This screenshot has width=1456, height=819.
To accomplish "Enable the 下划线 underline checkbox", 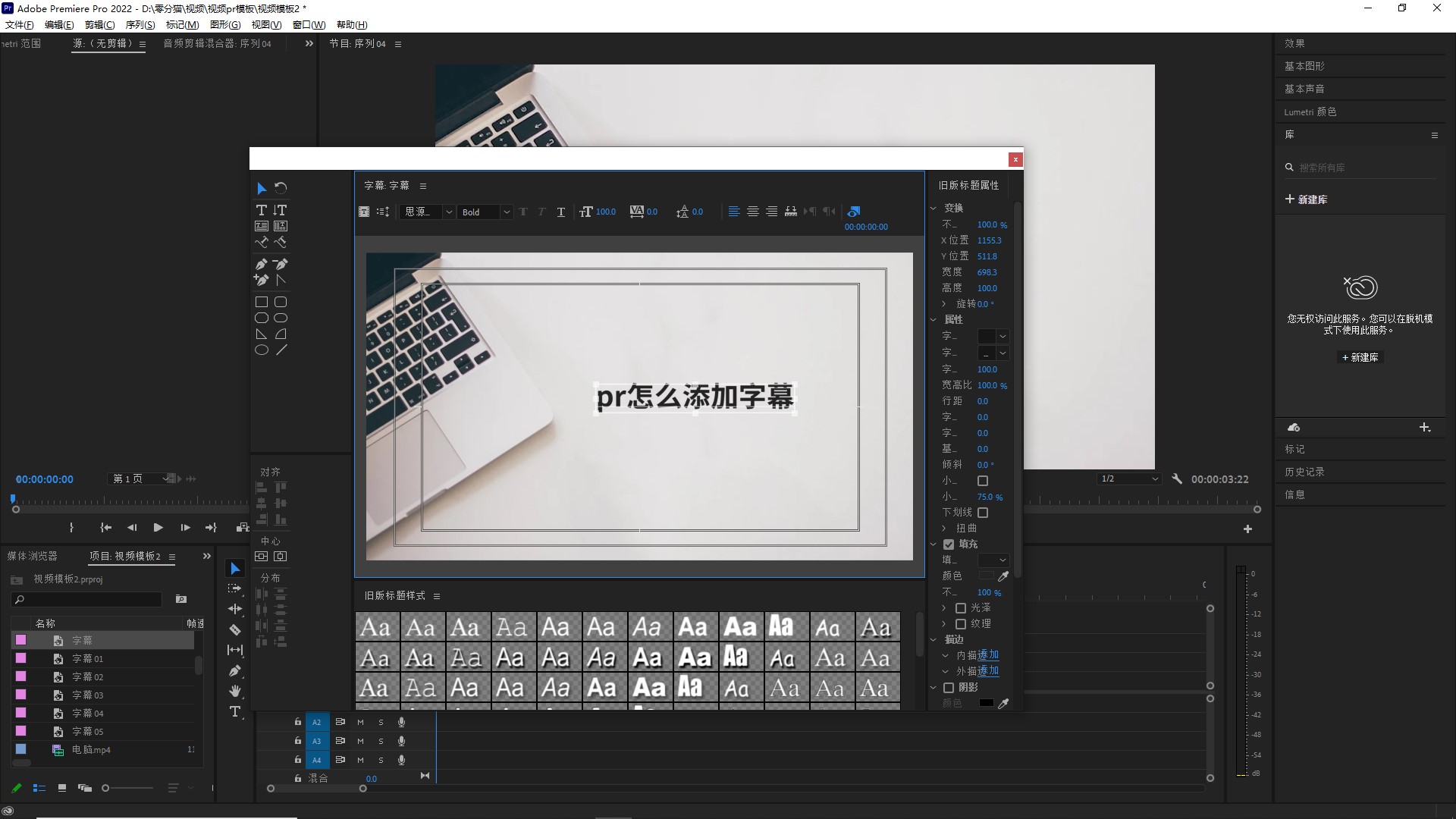I will tap(983, 513).
